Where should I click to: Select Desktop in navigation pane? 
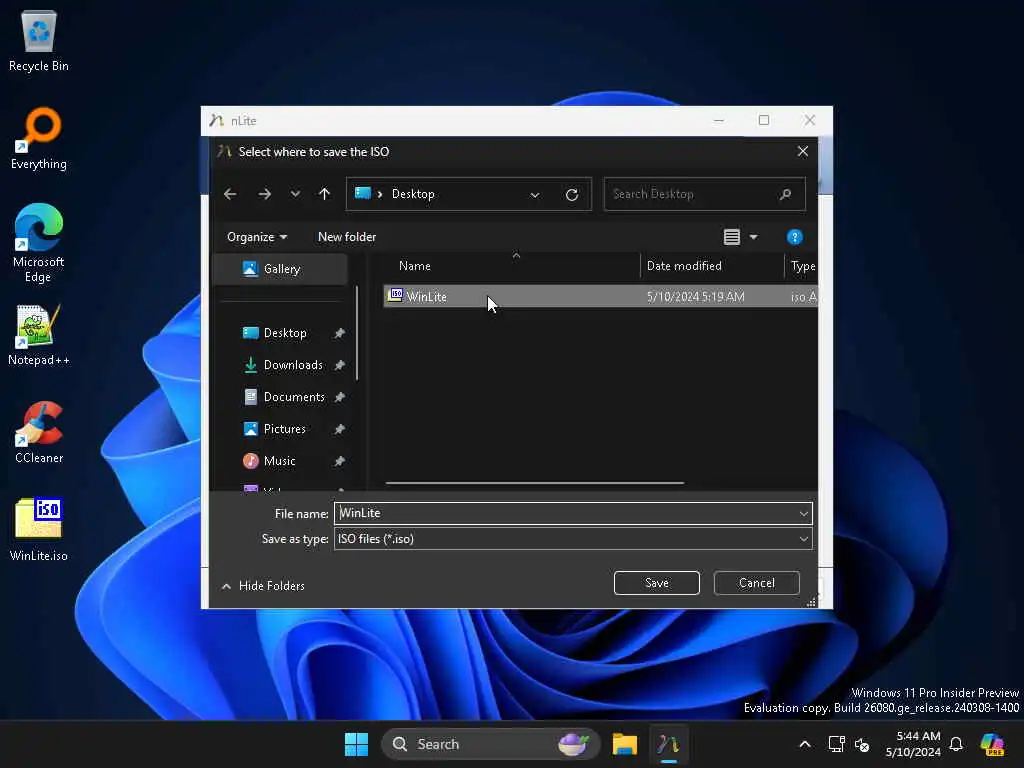pyautogui.click(x=285, y=333)
